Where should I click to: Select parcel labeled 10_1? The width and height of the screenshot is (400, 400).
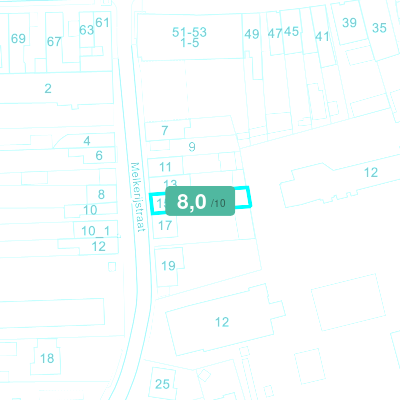95,231
